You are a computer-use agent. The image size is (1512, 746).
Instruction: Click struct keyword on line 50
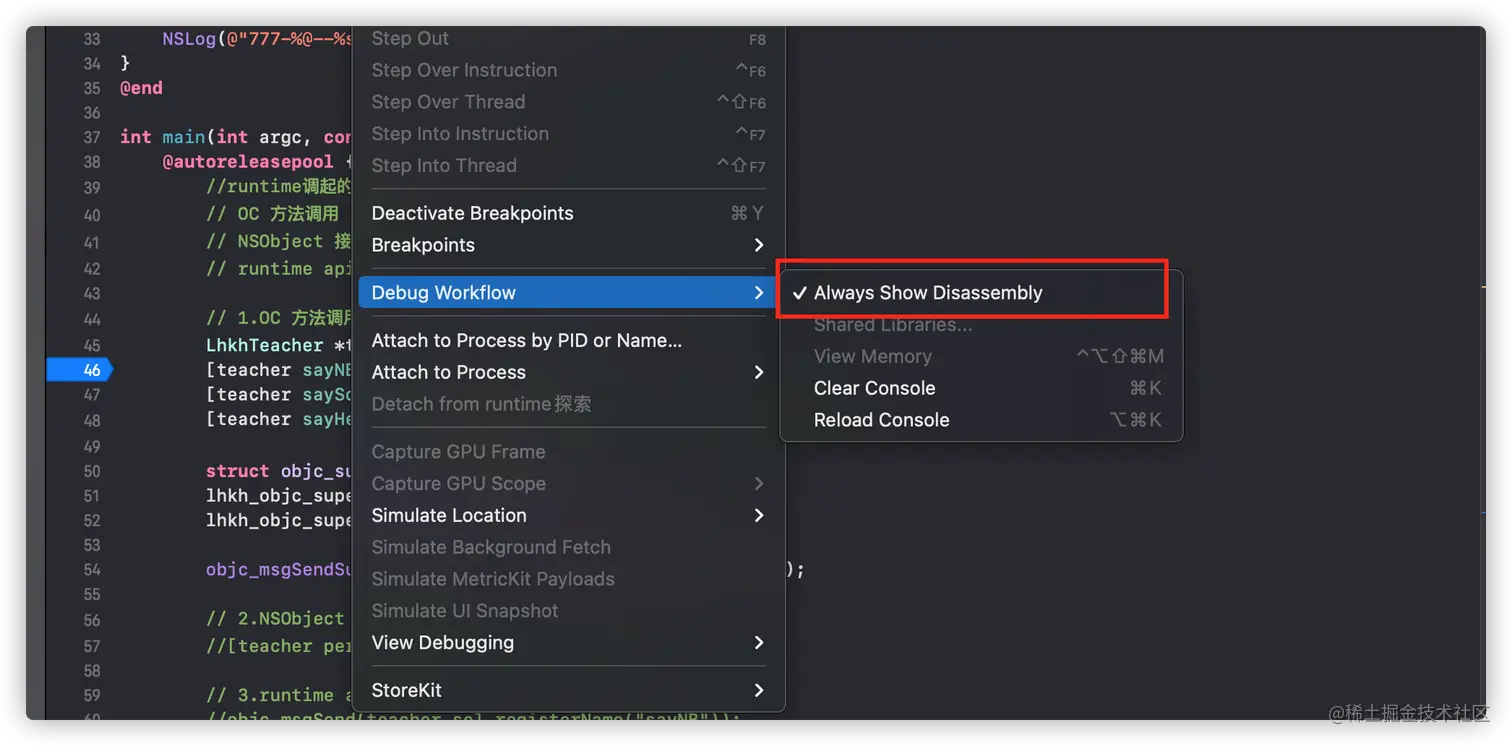pos(237,471)
